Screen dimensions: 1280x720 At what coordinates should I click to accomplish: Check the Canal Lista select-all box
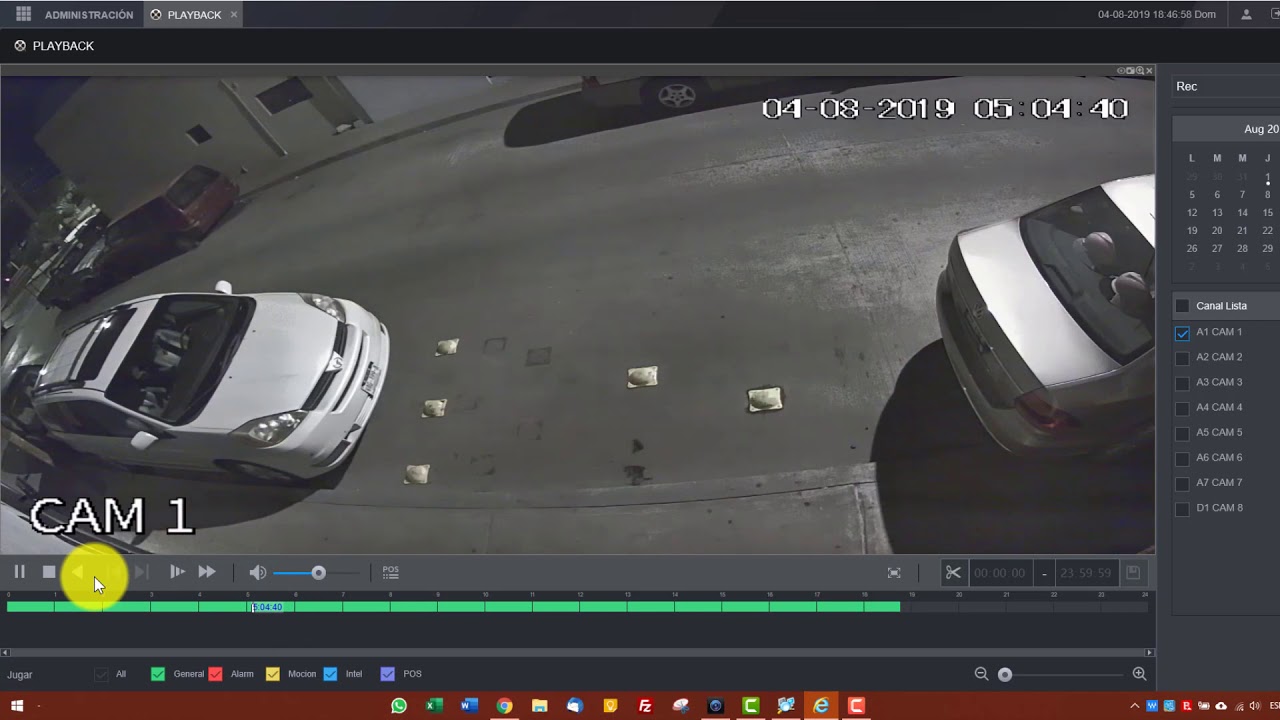click(1182, 306)
